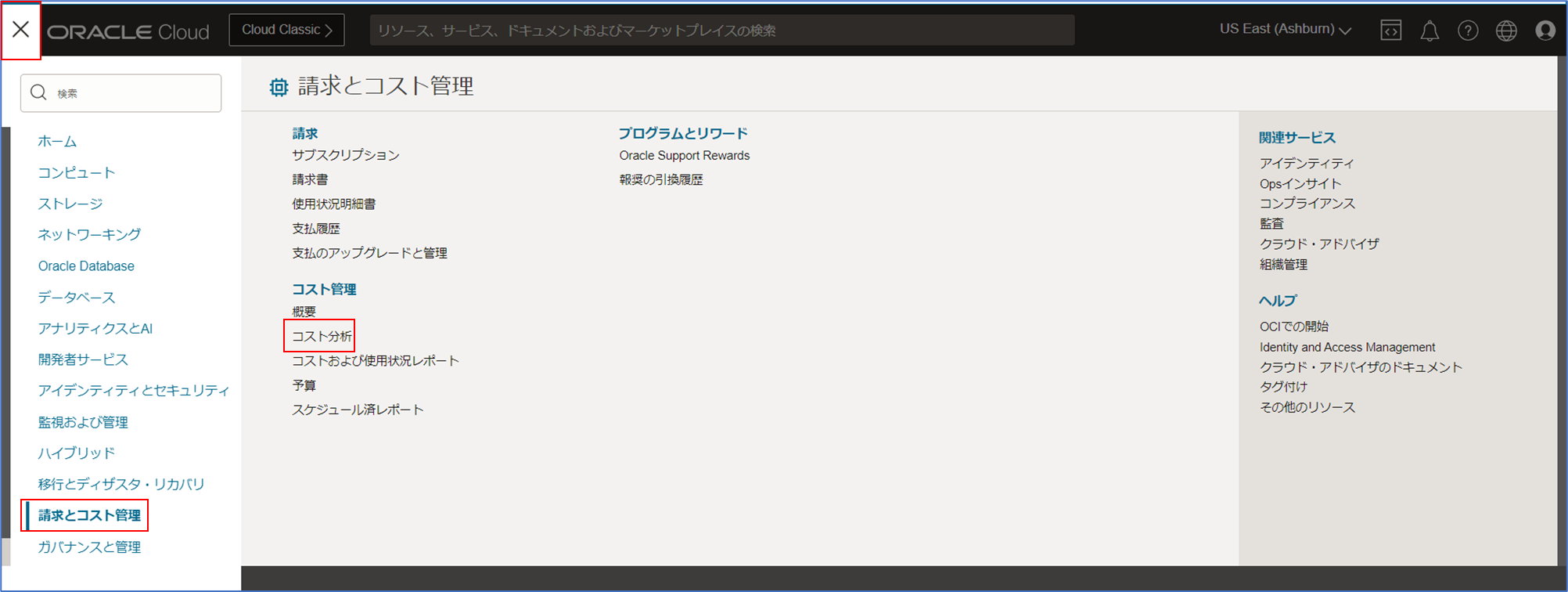
Task: Open クラウド・アドバイザ related service link
Action: [x=1319, y=244]
